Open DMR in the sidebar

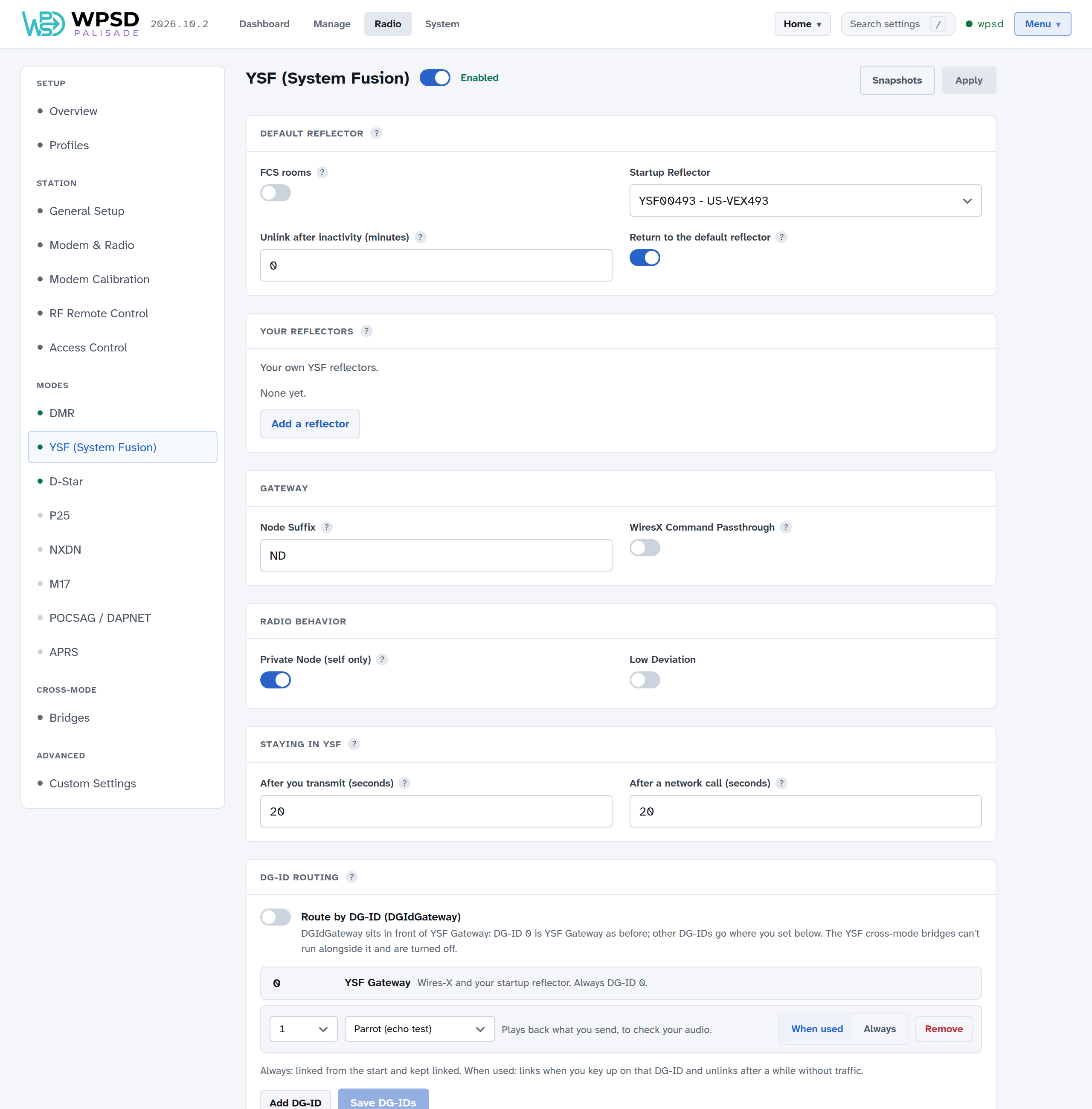(x=123, y=413)
